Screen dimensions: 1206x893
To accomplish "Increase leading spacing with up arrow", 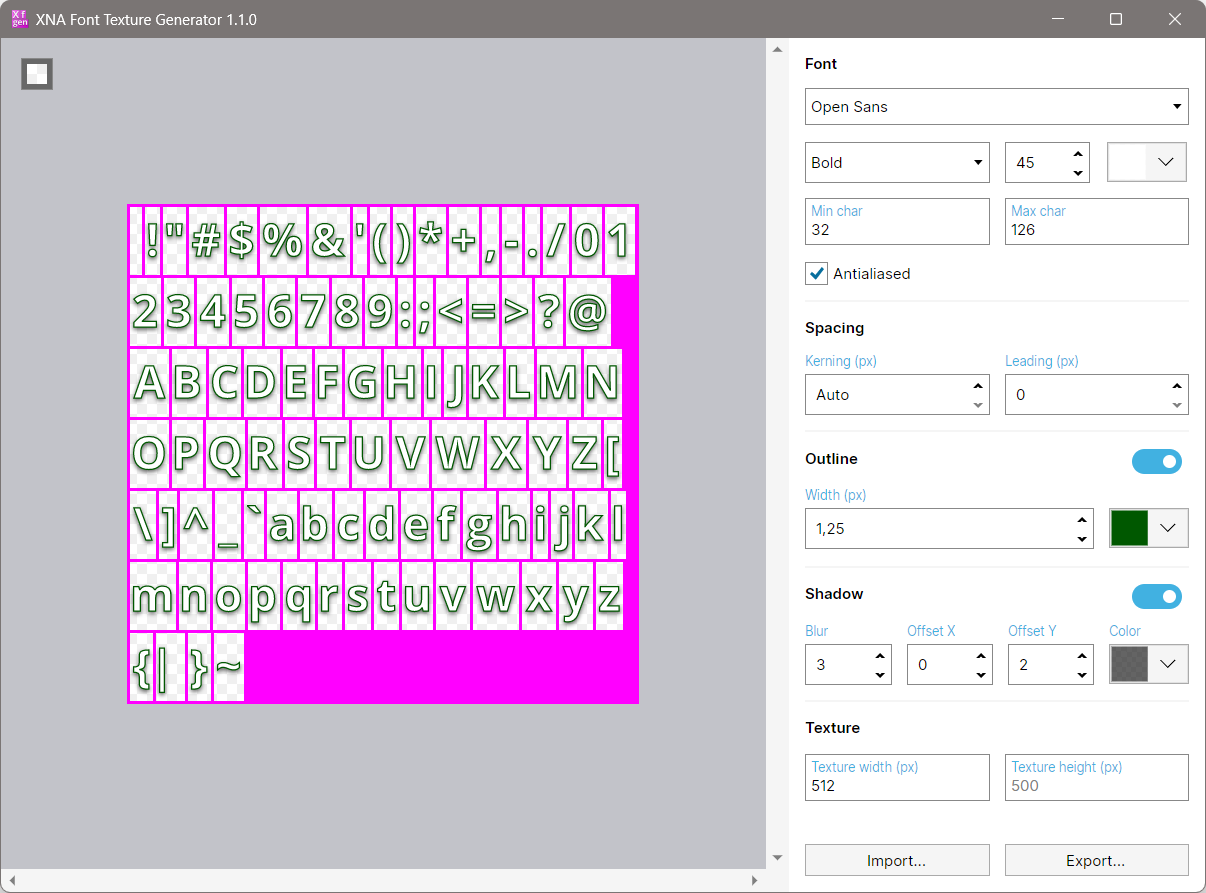I will pos(1178,386).
